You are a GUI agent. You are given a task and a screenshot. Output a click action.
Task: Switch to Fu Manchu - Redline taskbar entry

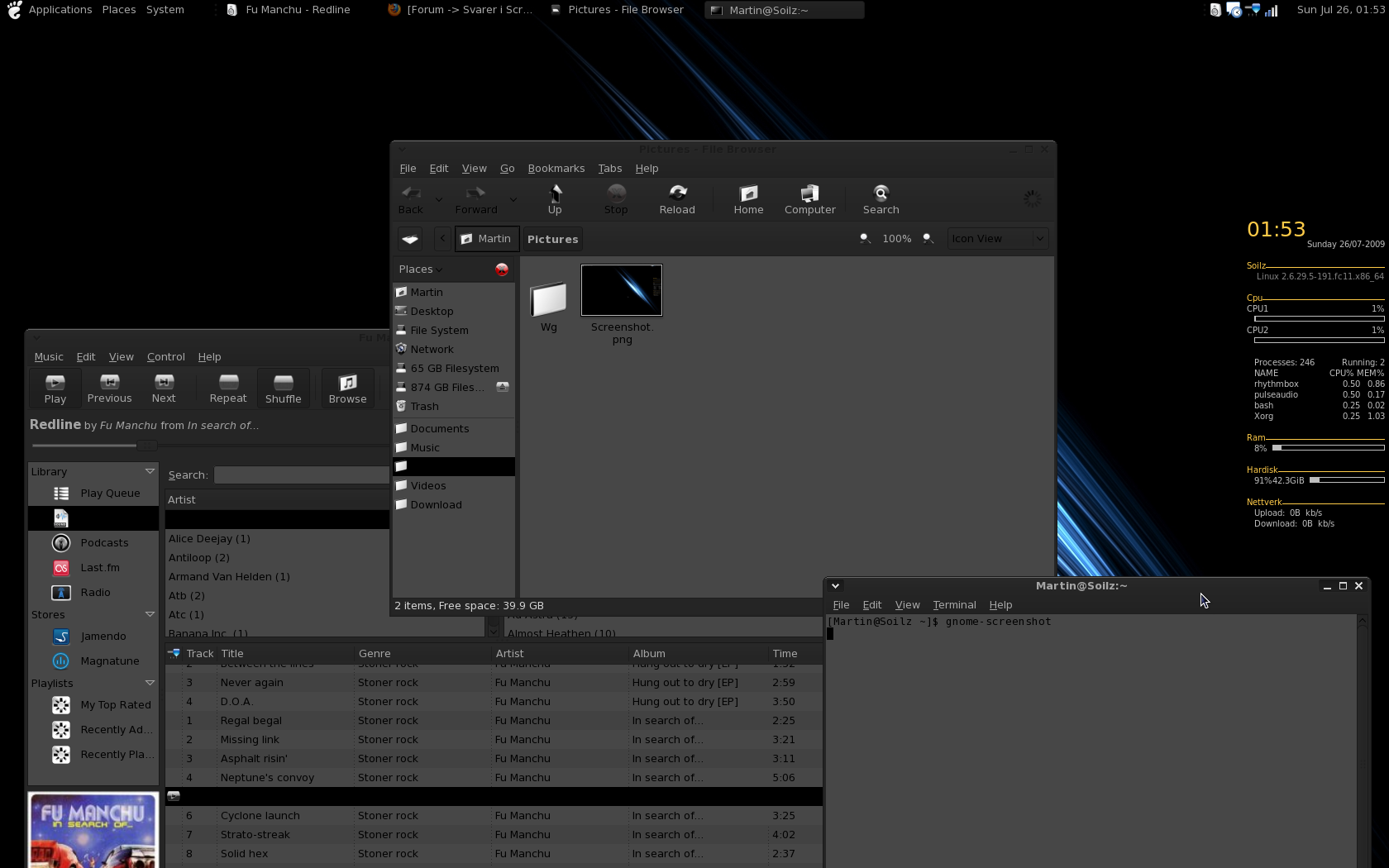click(289, 10)
